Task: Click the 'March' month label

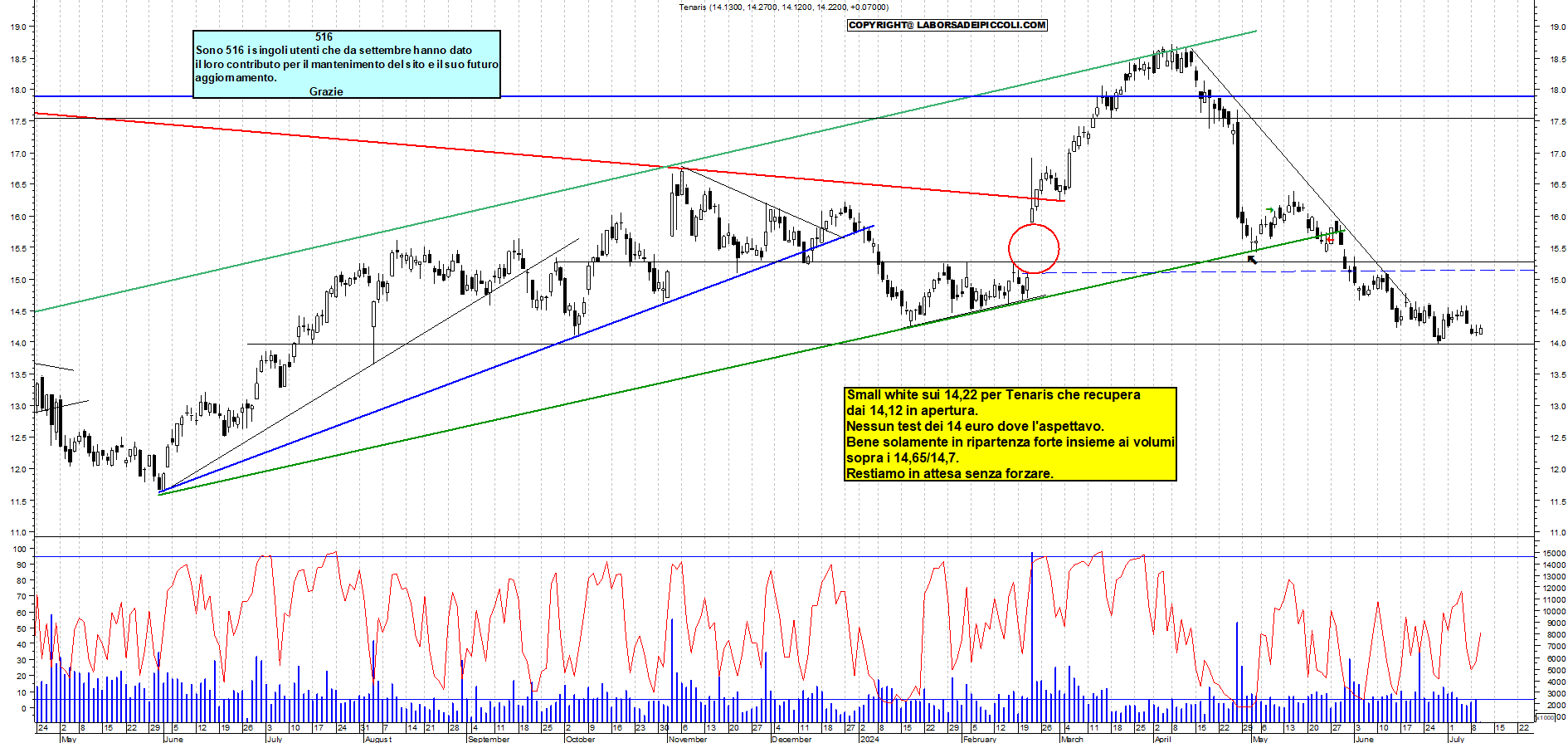Action: (1072, 739)
